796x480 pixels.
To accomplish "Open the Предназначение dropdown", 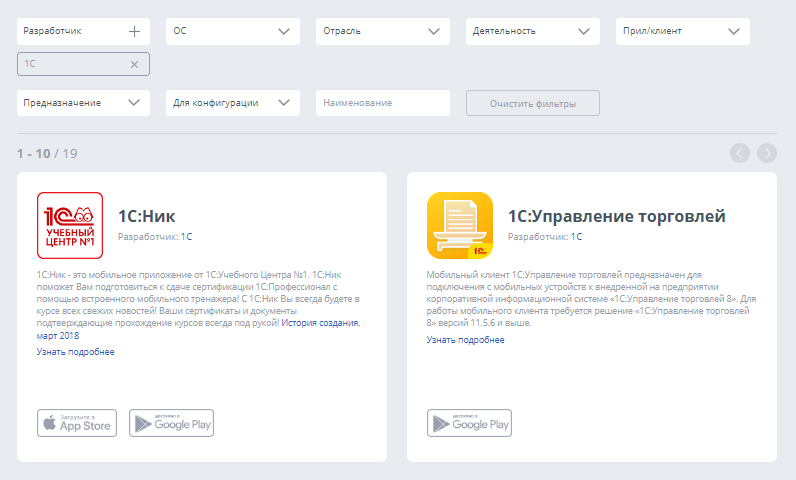I will click(x=83, y=103).
